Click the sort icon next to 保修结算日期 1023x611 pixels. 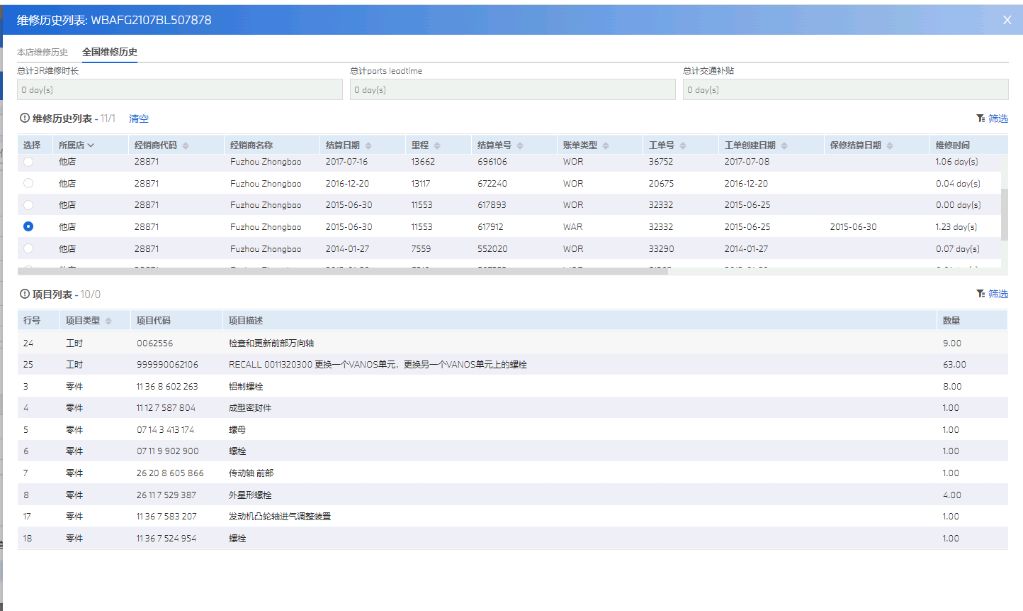tap(890, 145)
